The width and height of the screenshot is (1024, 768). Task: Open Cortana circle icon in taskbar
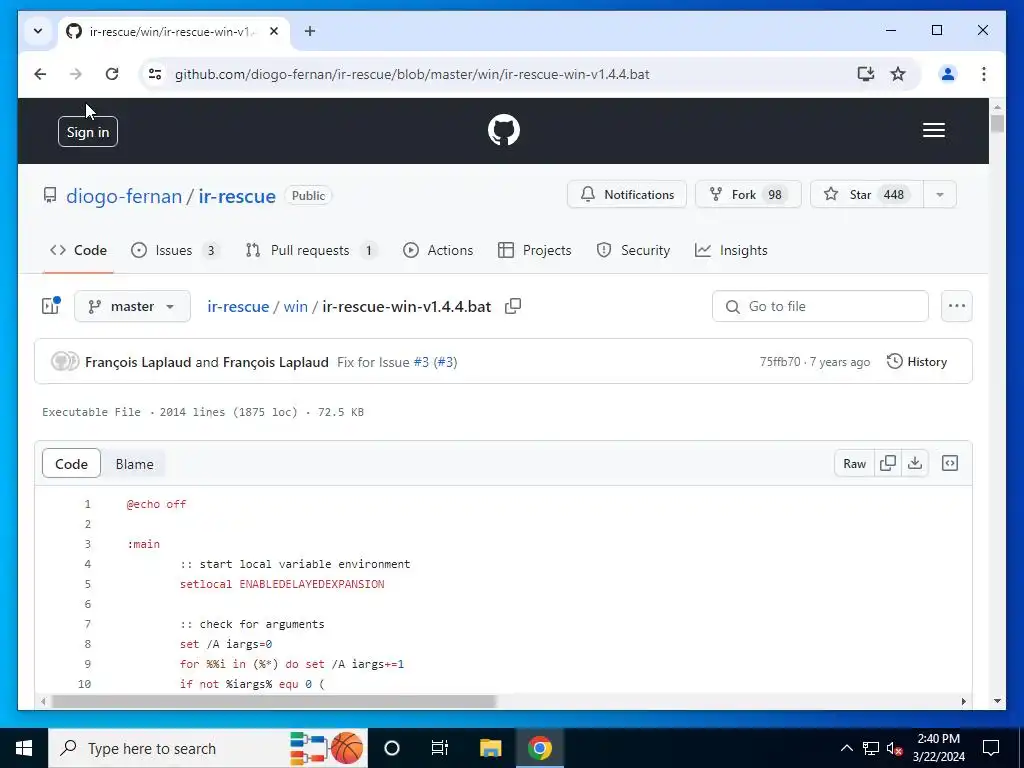391,748
